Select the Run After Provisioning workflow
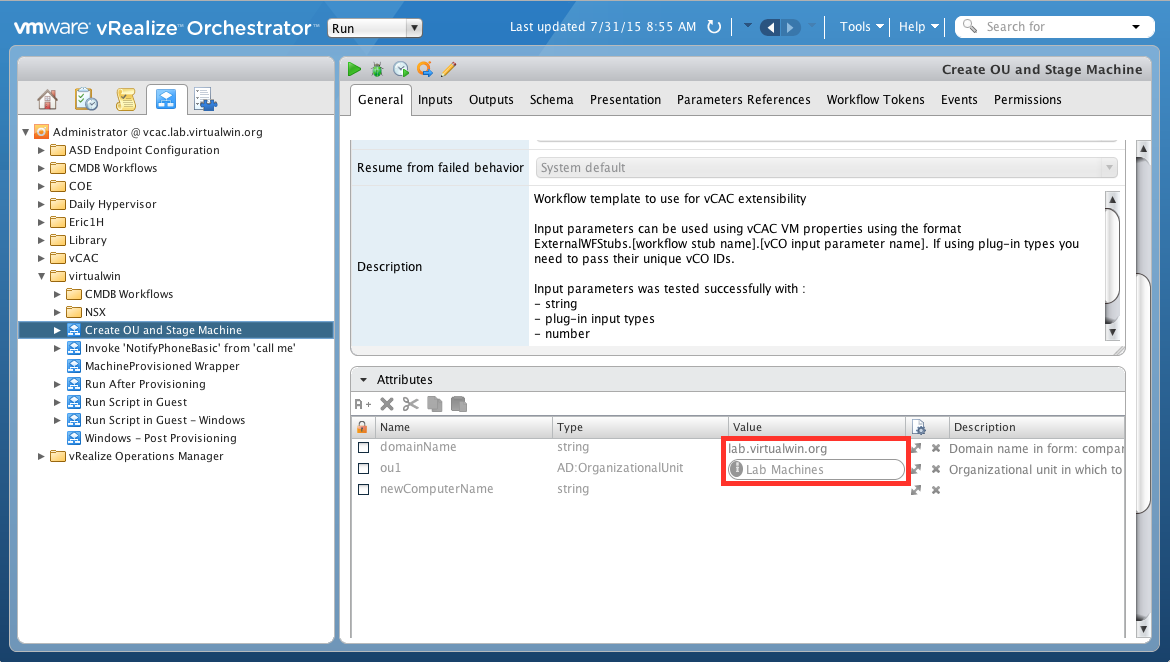Screen dimensions: 1170x662 coord(145,384)
